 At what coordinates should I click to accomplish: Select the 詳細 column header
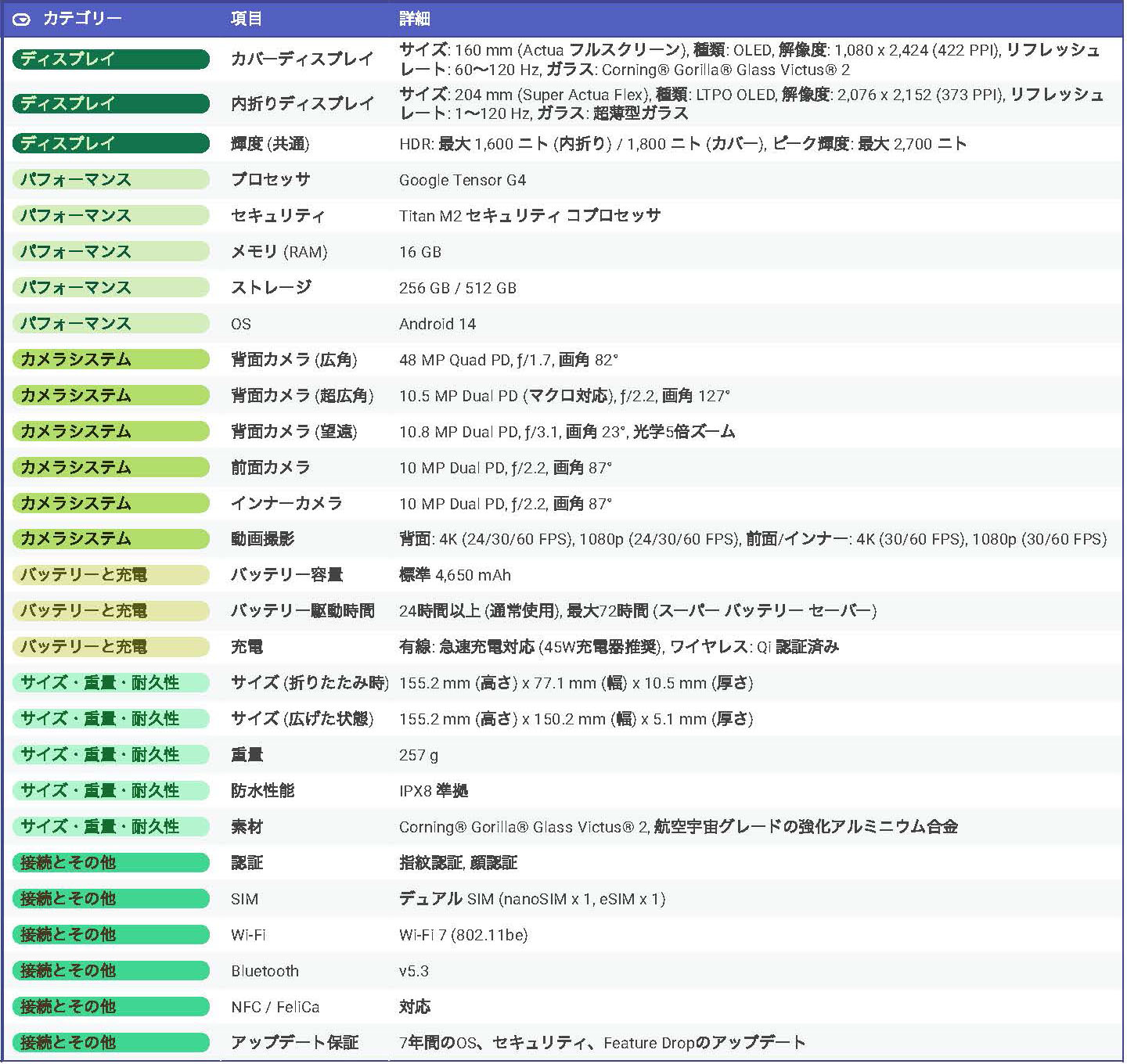415,19
